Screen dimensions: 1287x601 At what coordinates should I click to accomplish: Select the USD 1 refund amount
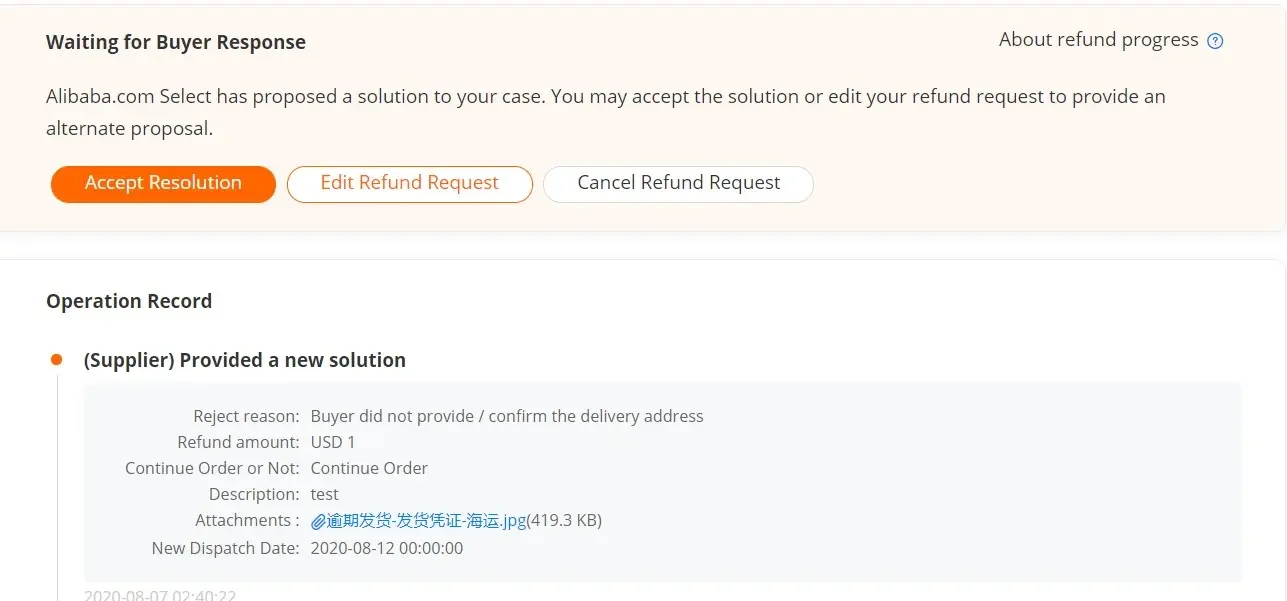click(x=333, y=442)
